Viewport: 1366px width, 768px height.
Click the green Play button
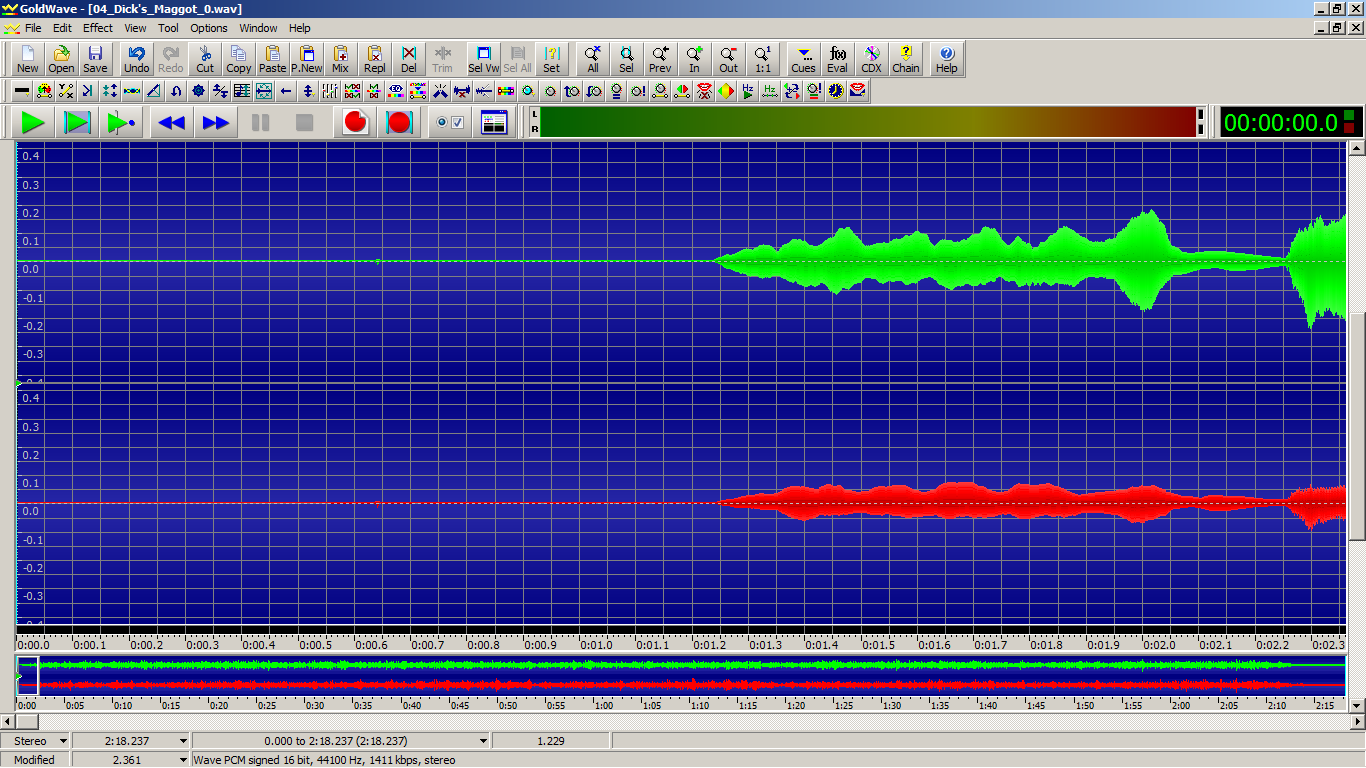point(33,123)
